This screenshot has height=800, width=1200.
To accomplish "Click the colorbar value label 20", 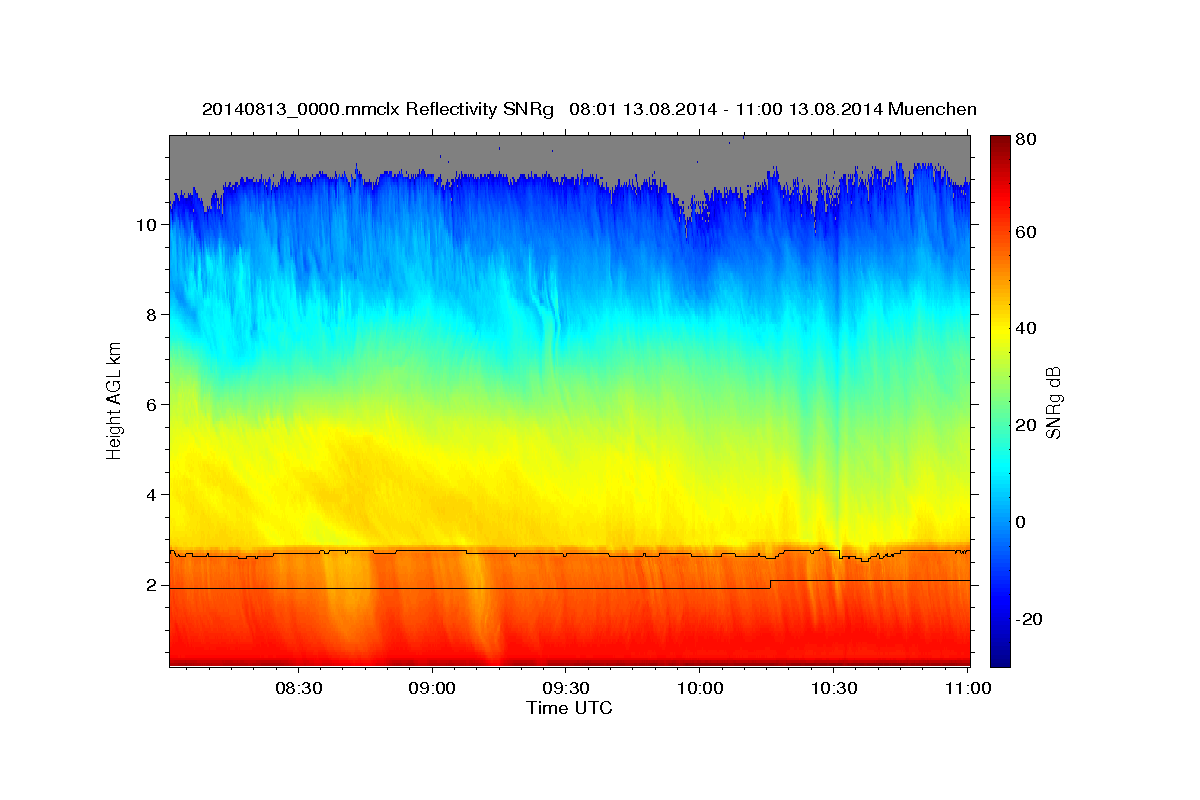I will tap(1026, 425).
